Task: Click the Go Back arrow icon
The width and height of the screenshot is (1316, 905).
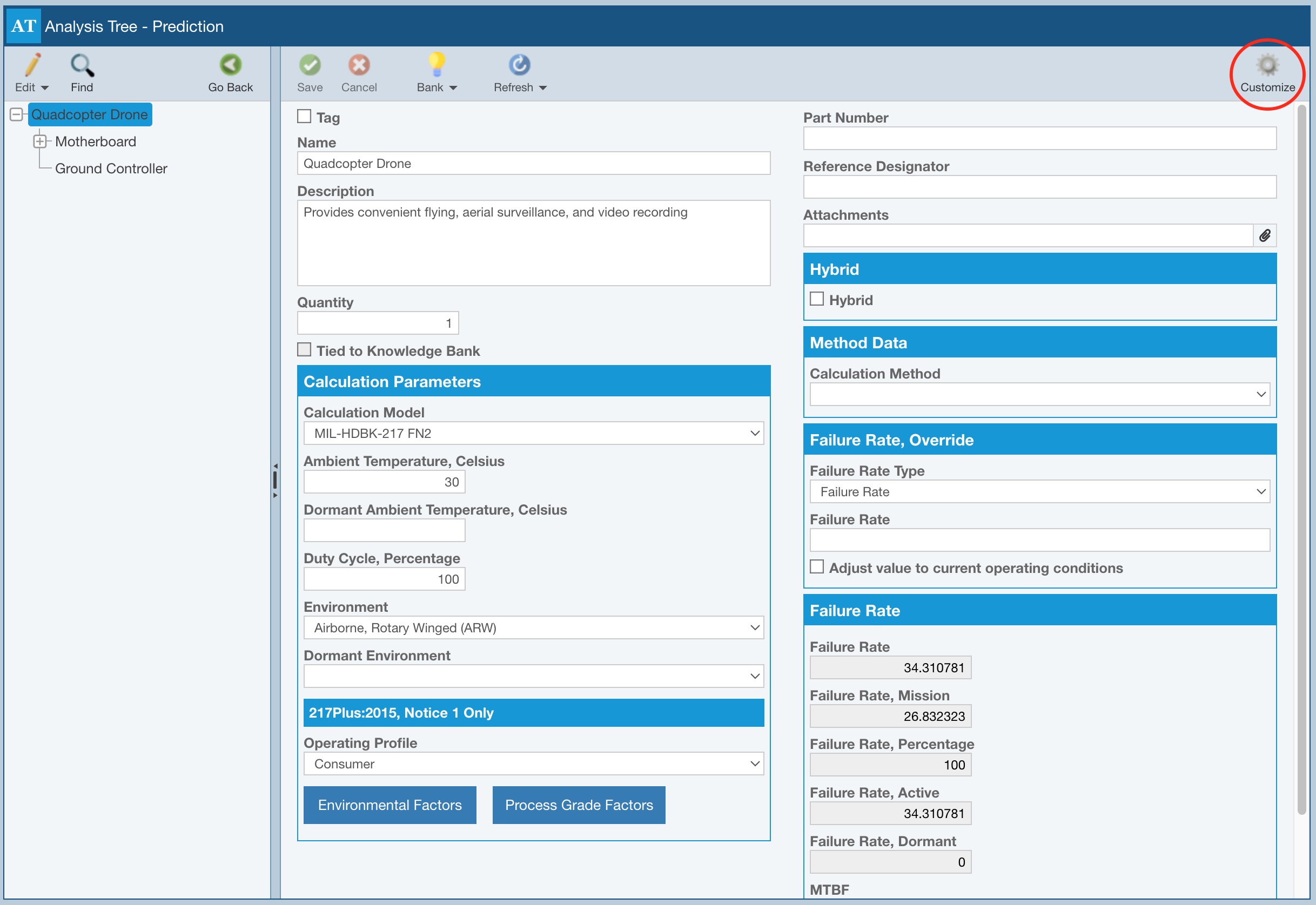Action: [230, 66]
